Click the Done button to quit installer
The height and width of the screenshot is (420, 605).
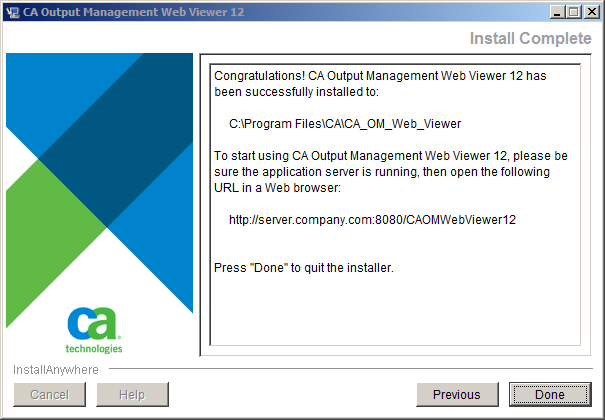(550, 394)
